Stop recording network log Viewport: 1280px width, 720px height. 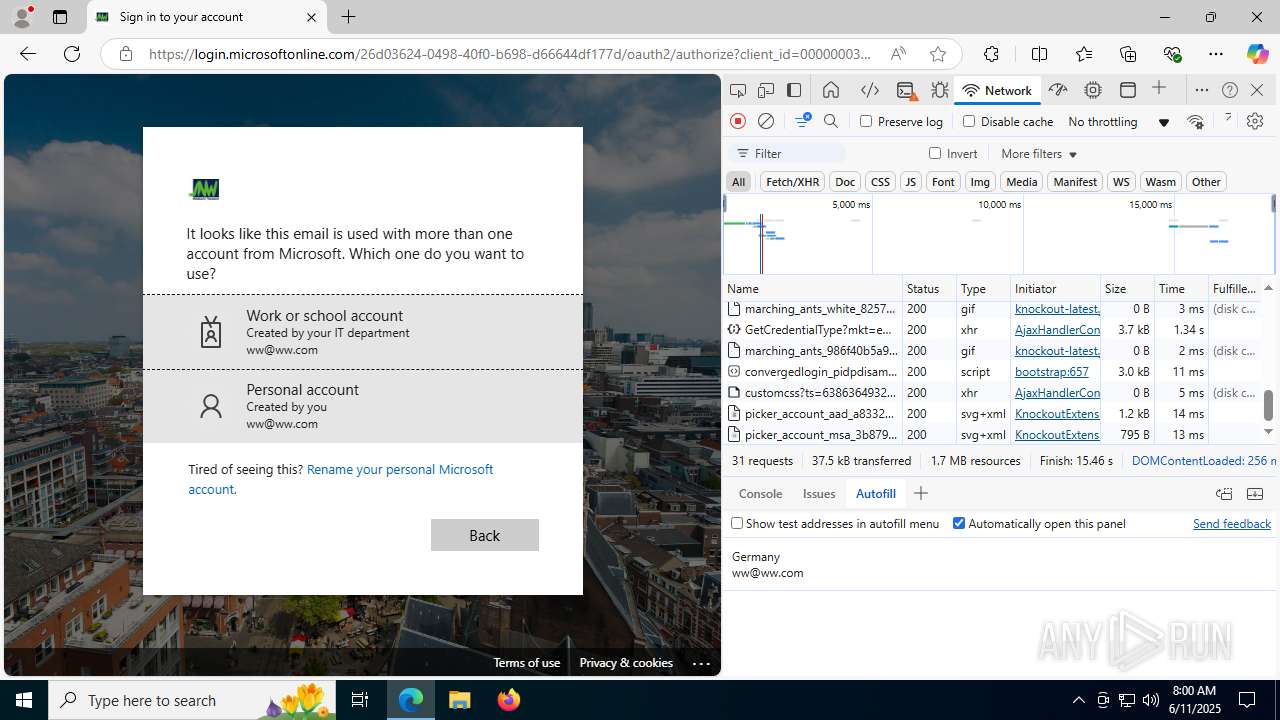(738, 121)
